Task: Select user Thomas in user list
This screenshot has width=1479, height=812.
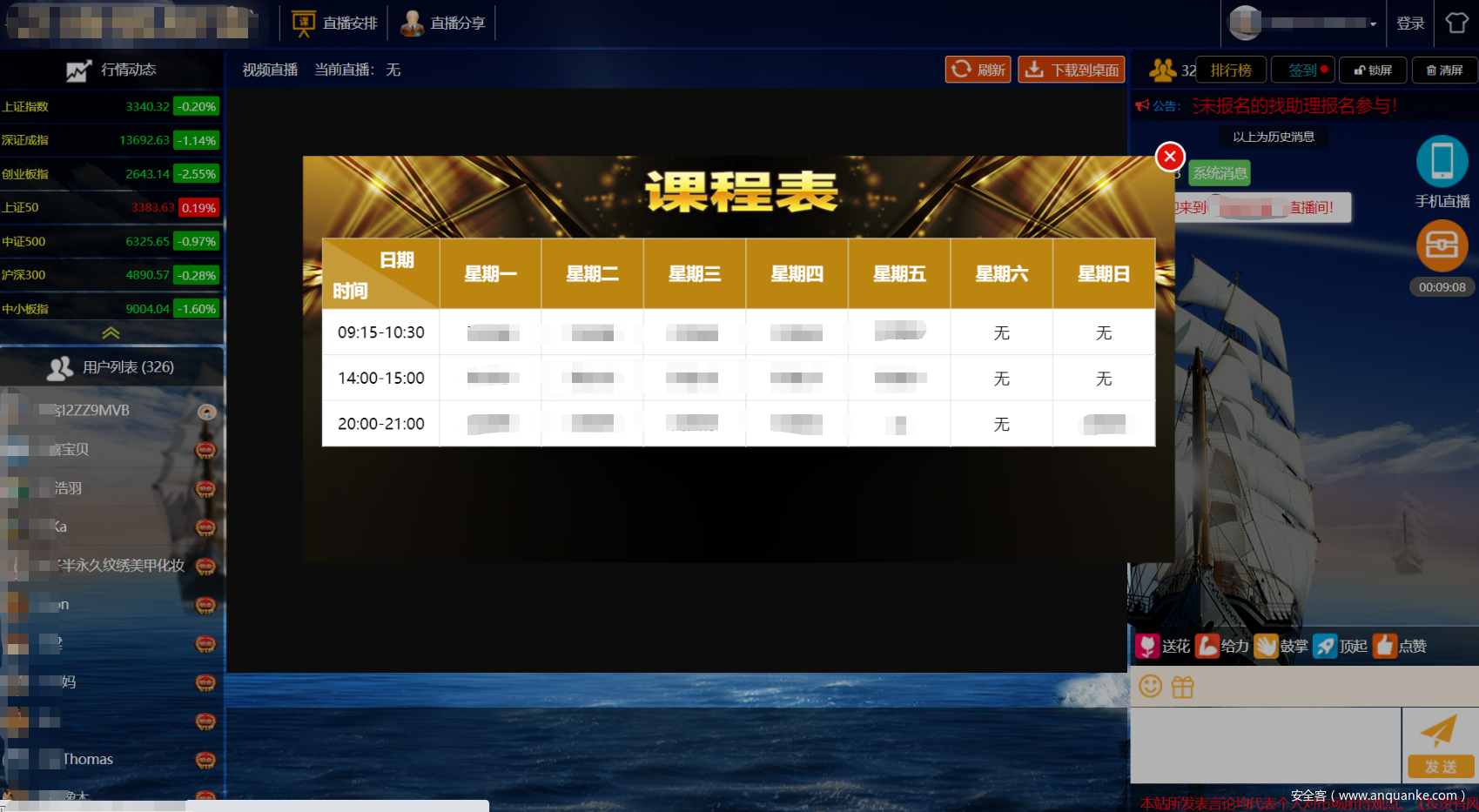Action: pos(111,760)
